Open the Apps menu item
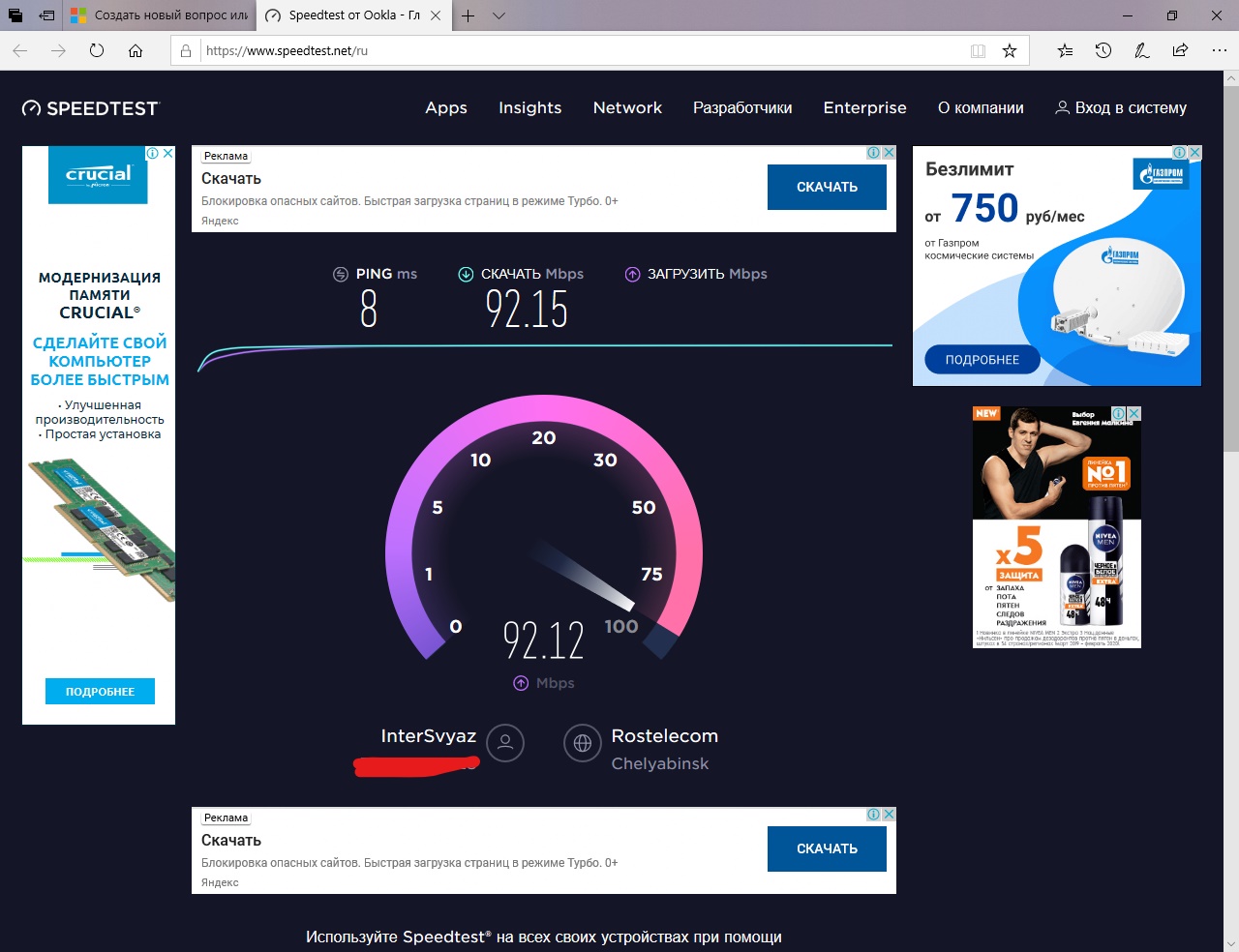Screen dimensions: 1239x952 pos(446,107)
